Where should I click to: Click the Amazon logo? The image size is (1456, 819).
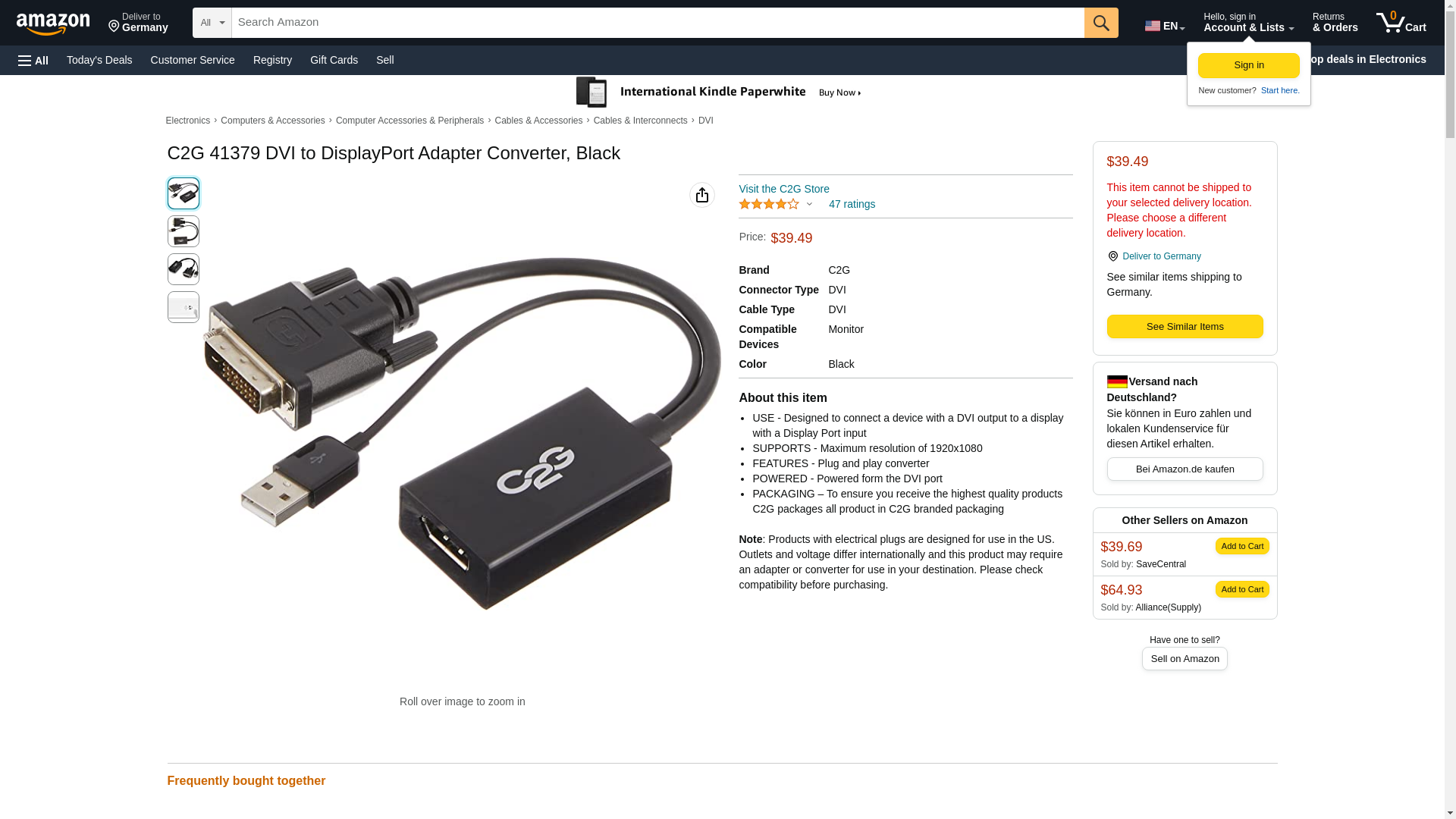[53, 24]
